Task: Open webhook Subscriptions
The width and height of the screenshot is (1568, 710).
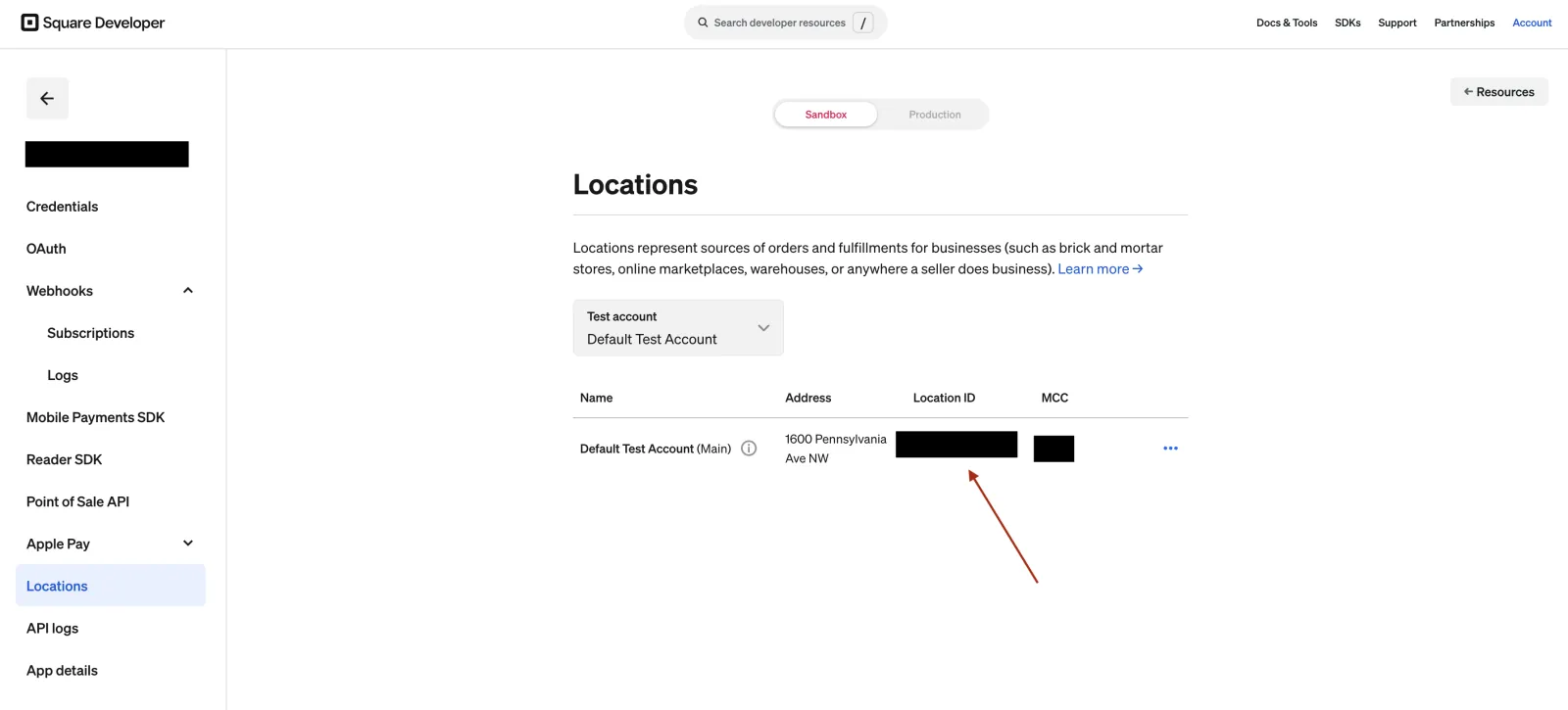Action: coord(90,333)
